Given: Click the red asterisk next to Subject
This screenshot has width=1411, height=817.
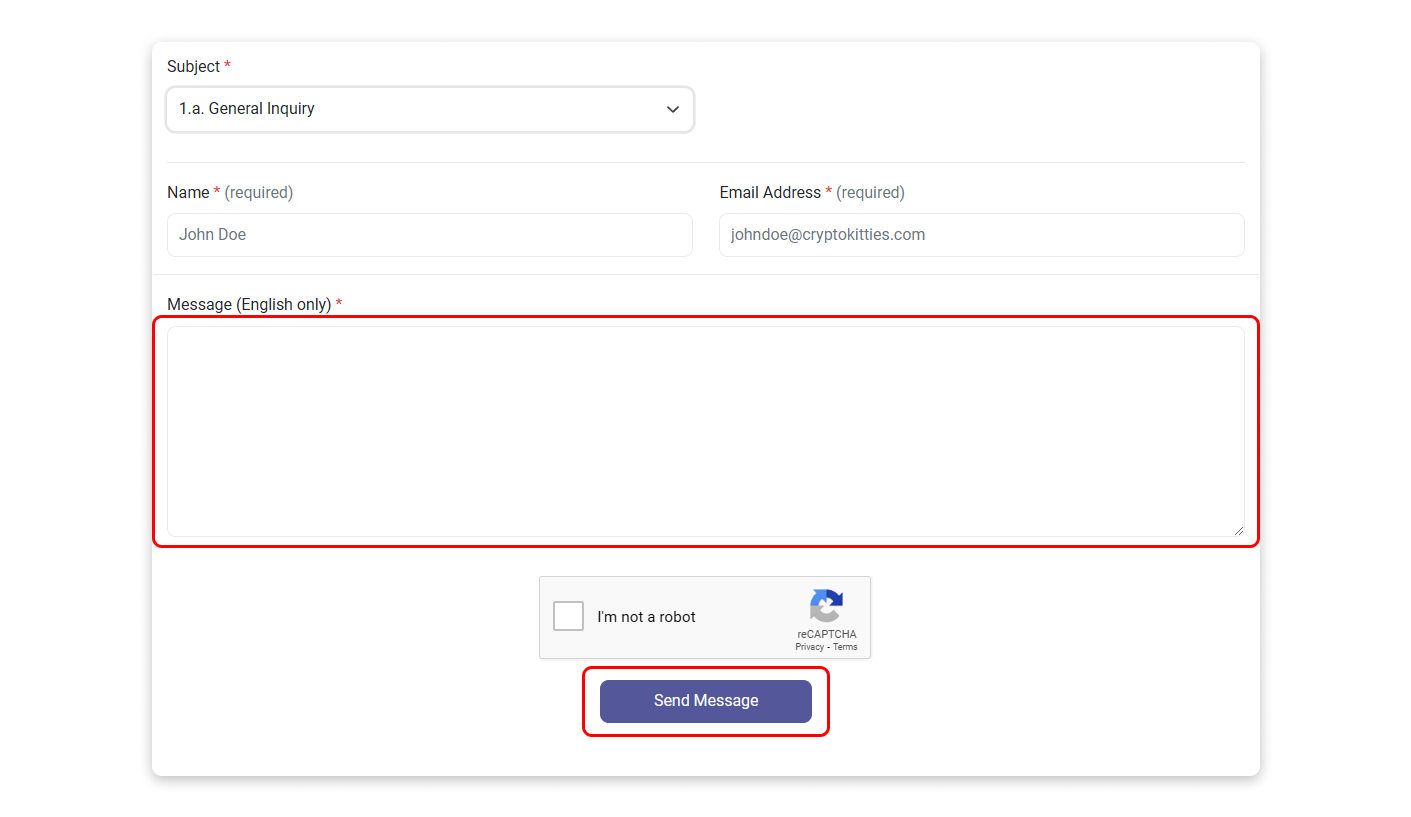Looking at the screenshot, I should (x=227, y=66).
